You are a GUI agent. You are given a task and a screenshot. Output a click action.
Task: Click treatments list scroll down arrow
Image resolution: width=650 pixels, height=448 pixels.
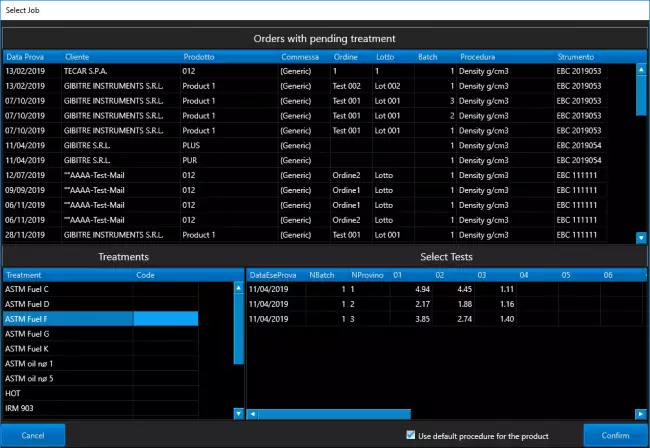238,413
